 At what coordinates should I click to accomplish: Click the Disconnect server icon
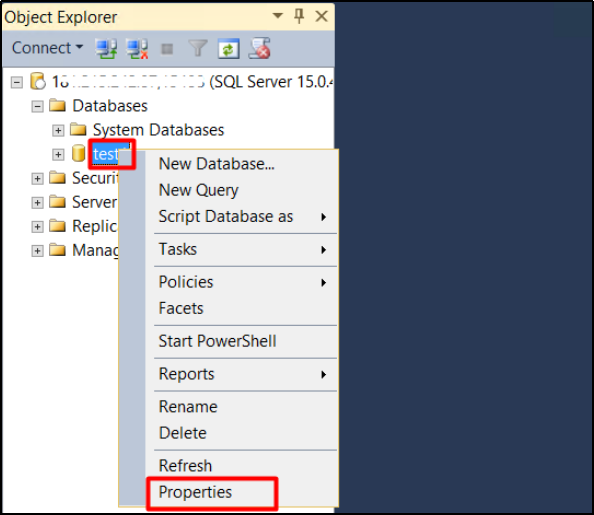(137, 49)
